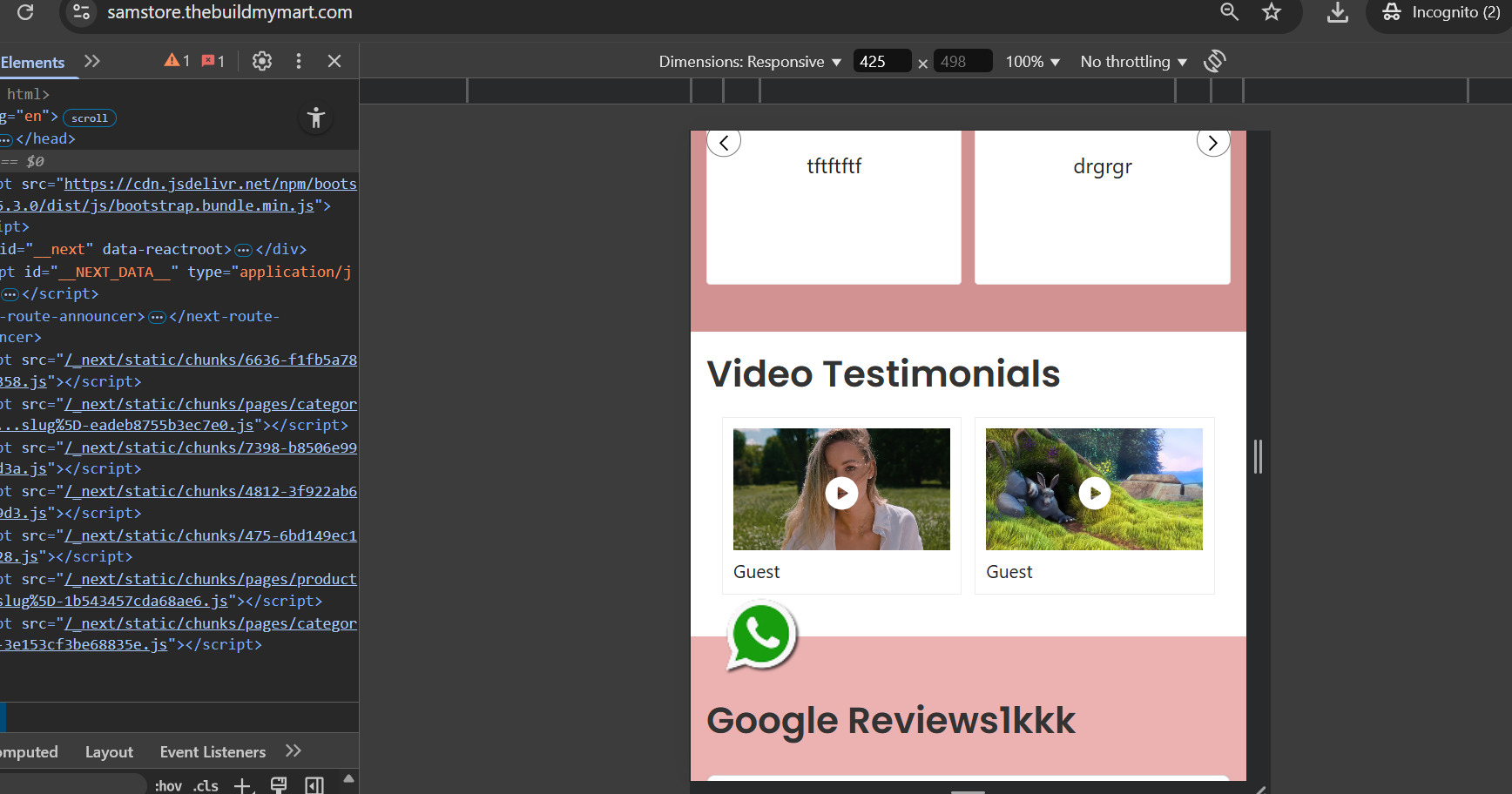Open the browser downloads icon

click(x=1338, y=11)
